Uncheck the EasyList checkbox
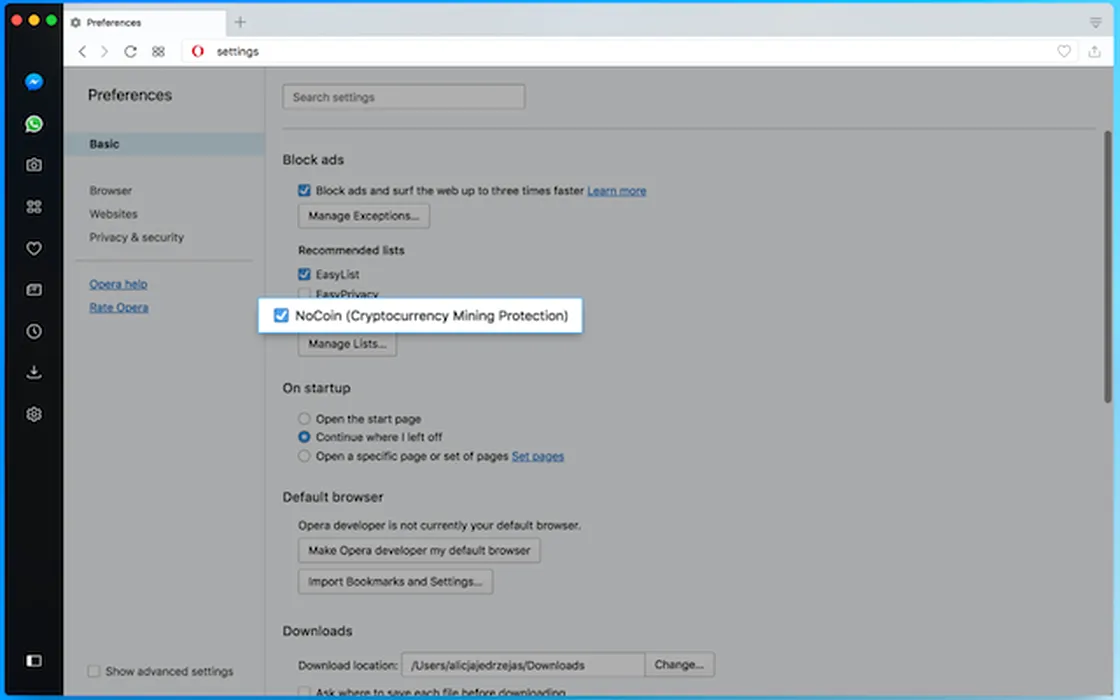Viewport: 1120px width, 700px height. click(305, 274)
